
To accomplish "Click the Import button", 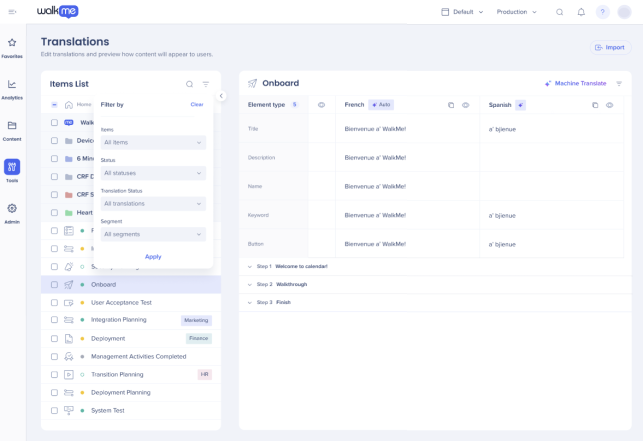I will coord(610,48).
